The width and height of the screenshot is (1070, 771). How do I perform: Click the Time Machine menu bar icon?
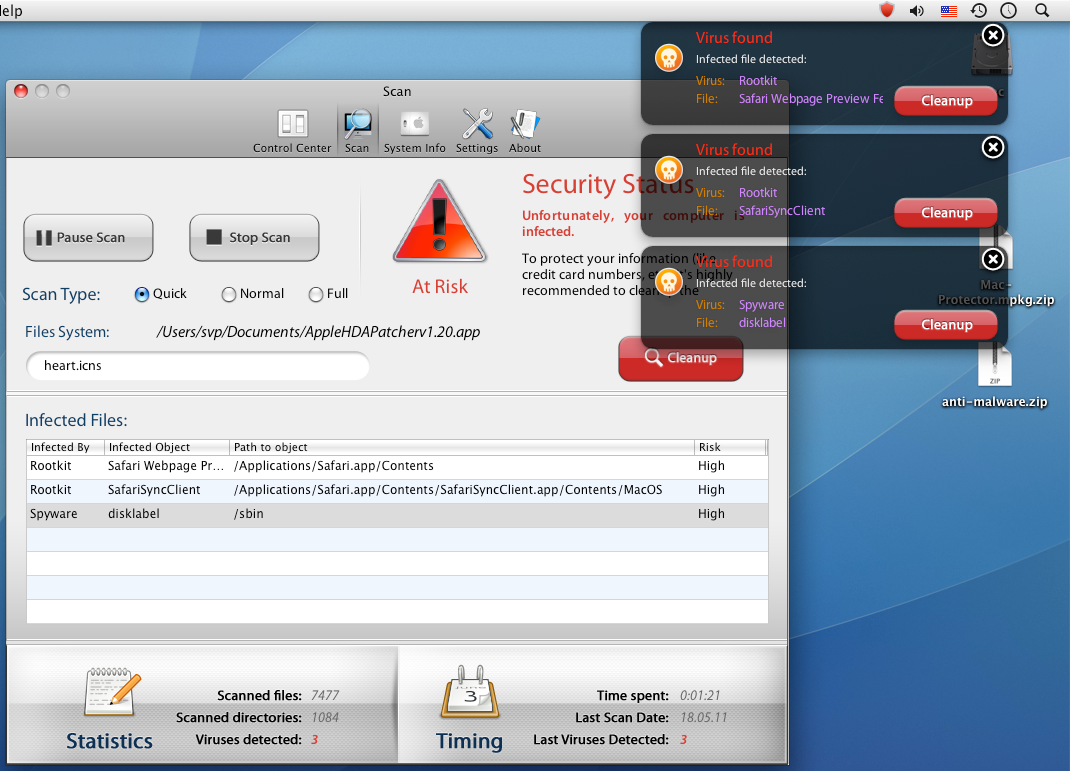point(979,11)
